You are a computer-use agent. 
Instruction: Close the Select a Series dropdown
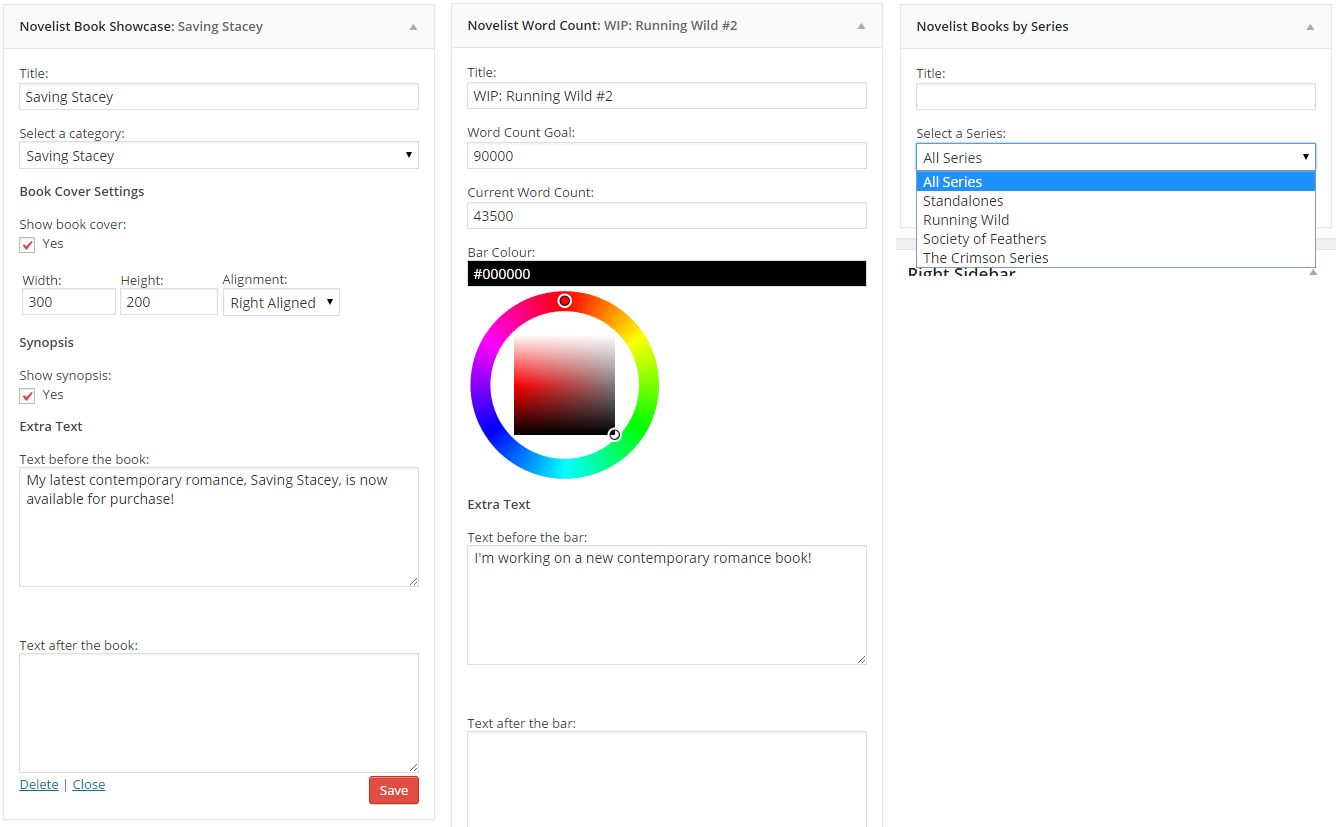[x=1115, y=157]
